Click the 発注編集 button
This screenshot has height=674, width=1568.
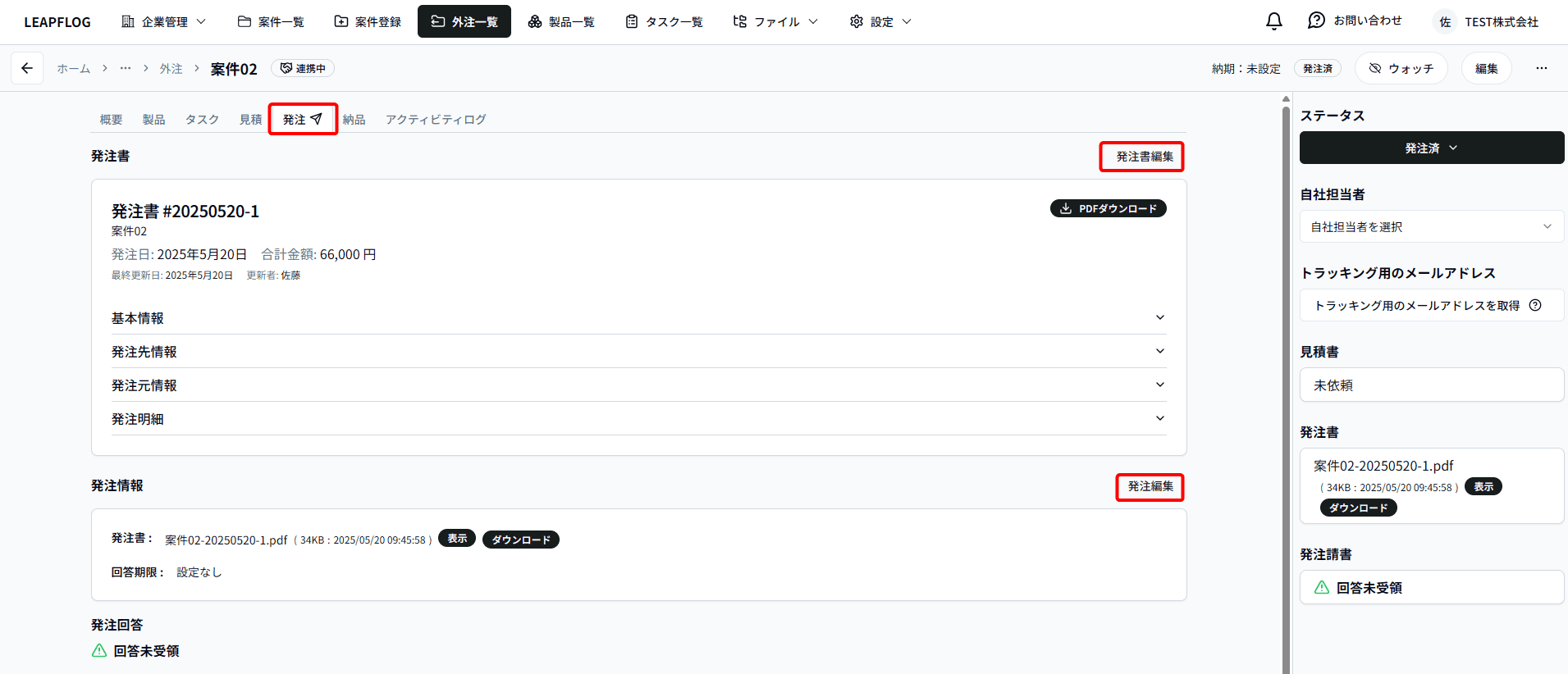point(1150,487)
